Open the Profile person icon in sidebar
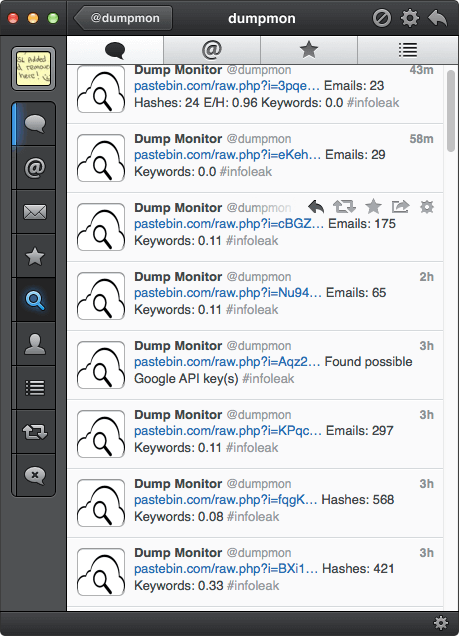The width and height of the screenshot is (459, 636). pyautogui.click(x=35, y=344)
